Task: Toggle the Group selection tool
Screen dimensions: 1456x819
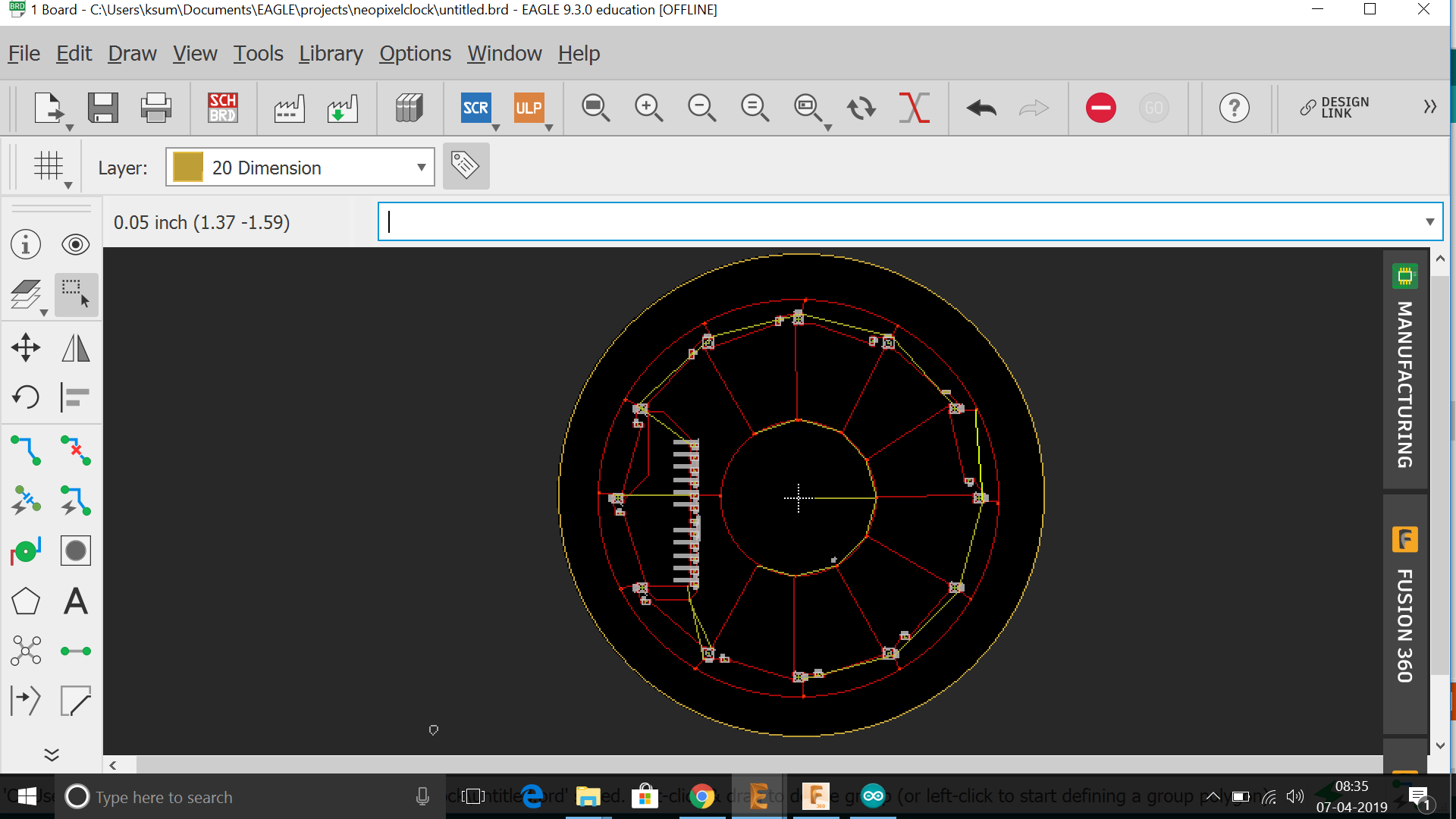Action: tap(75, 294)
